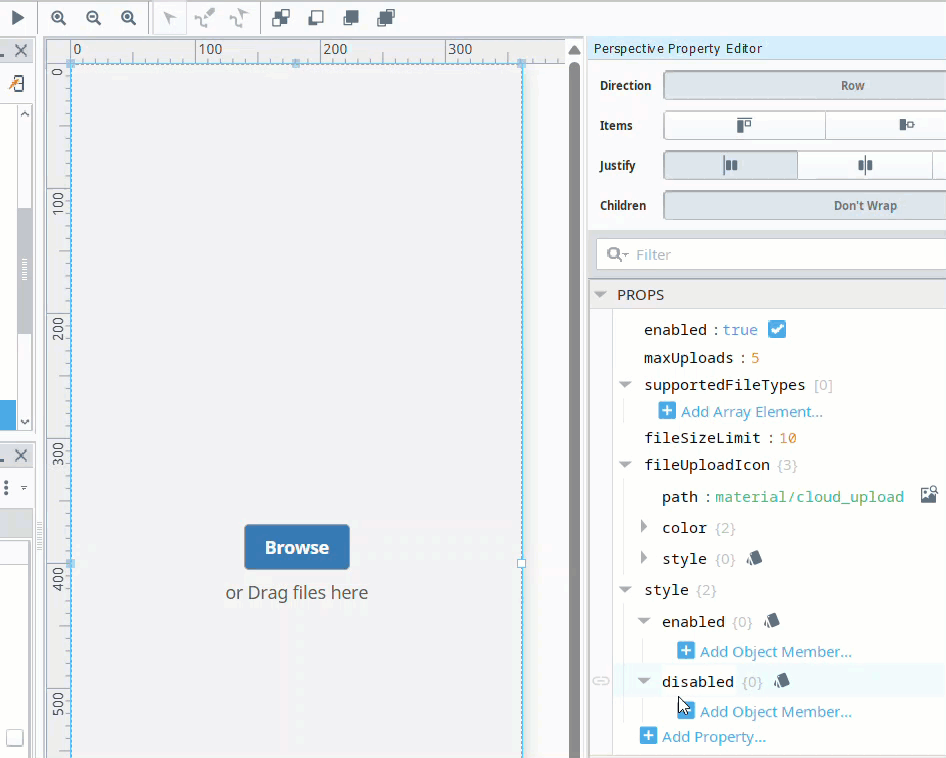The height and width of the screenshot is (758, 946).
Task: Click the move backward layering icon
Action: [x=316, y=18]
